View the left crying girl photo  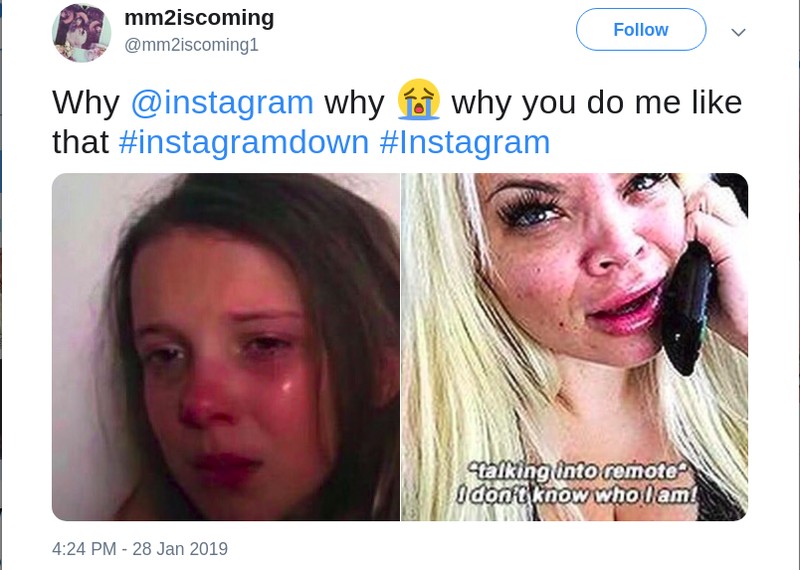point(226,347)
